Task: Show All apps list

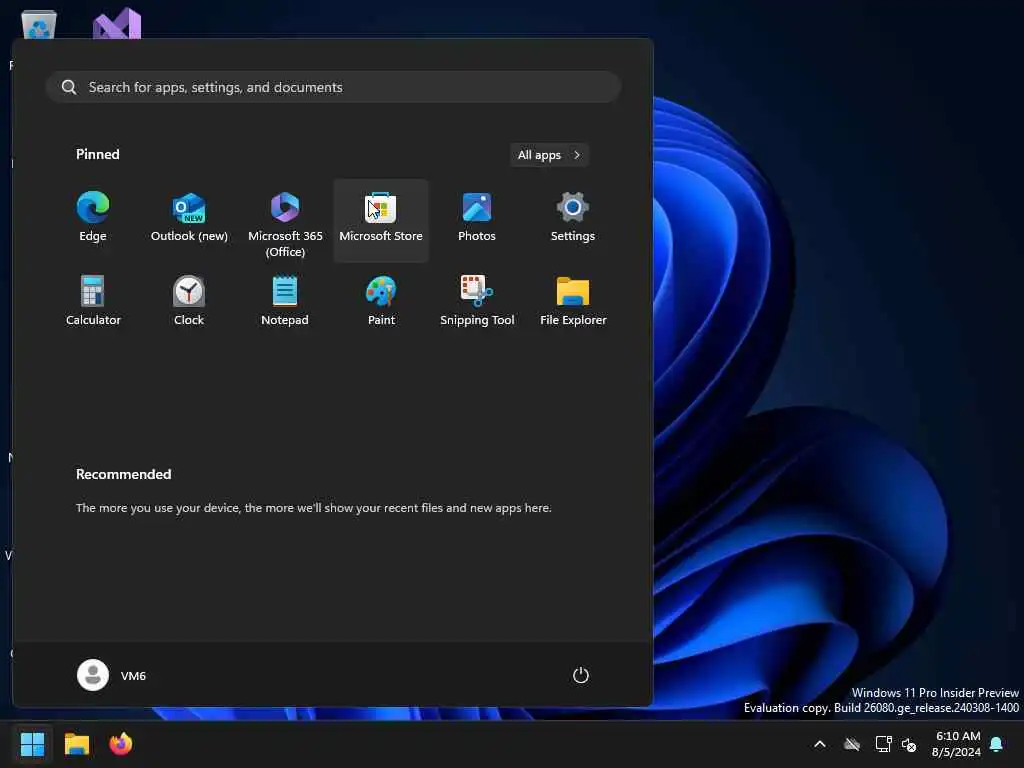Action: (x=549, y=155)
